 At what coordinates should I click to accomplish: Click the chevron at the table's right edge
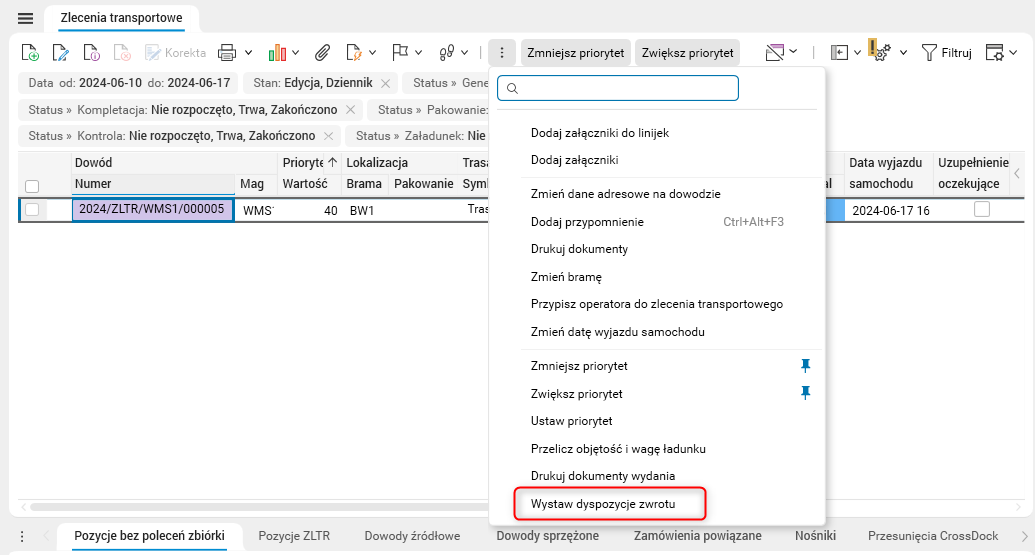[1017, 174]
